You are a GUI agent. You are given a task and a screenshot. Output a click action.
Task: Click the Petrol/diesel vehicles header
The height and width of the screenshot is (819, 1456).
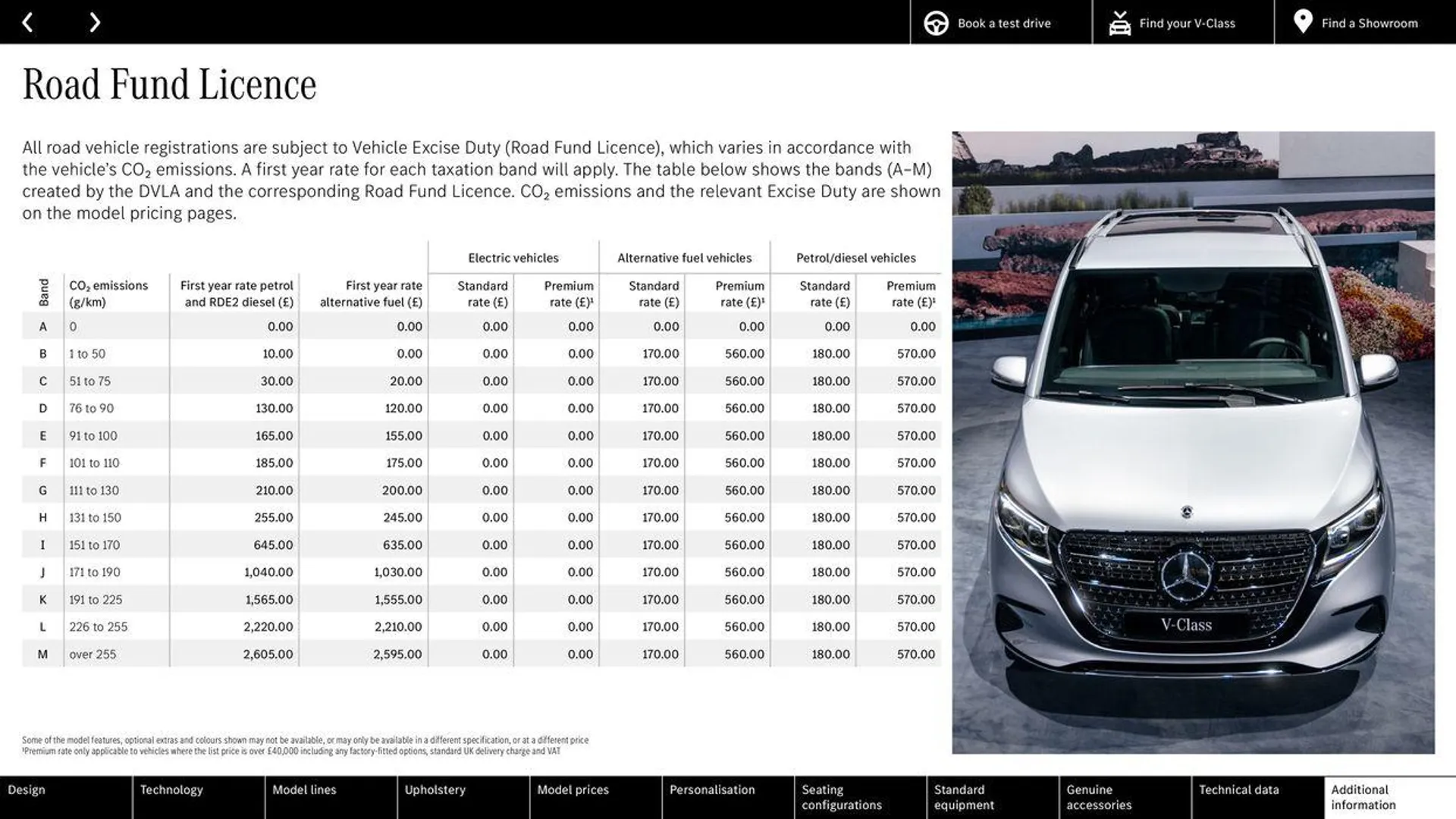coord(856,258)
